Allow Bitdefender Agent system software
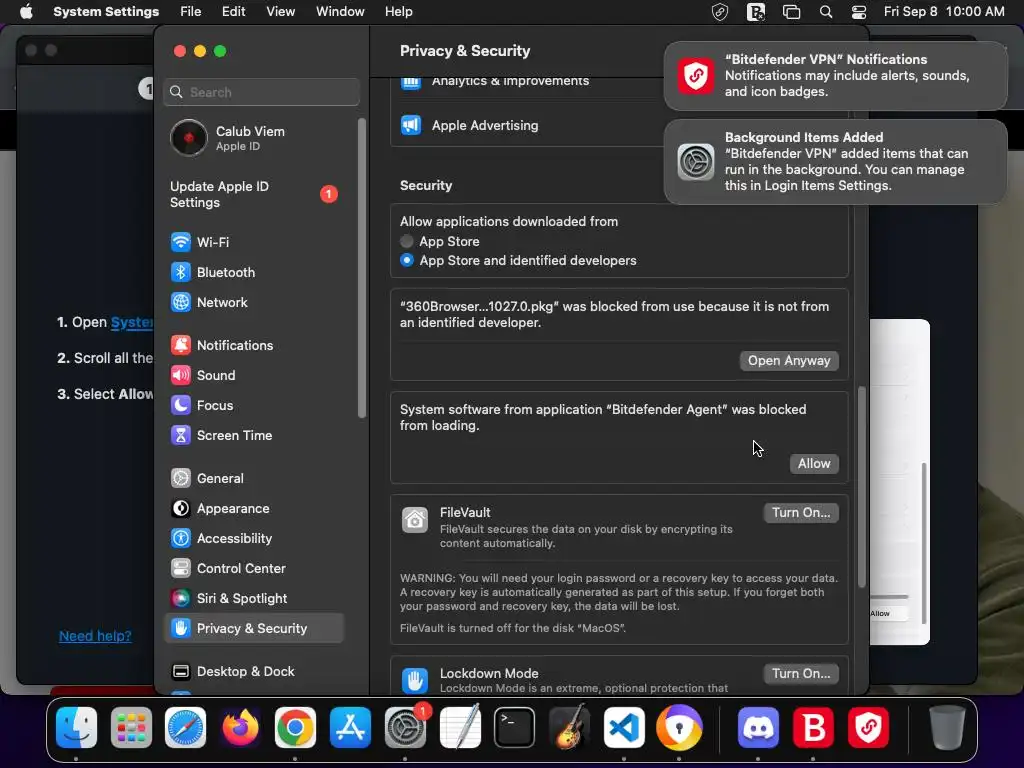The height and width of the screenshot is (768, 1024). click(814, 464)
